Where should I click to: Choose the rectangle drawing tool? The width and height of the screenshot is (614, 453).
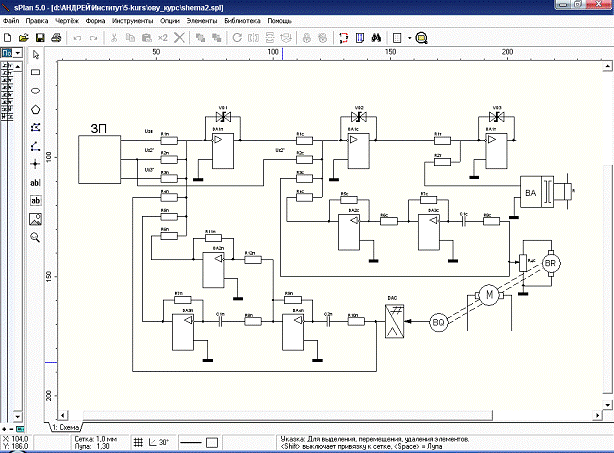point(36,73)
